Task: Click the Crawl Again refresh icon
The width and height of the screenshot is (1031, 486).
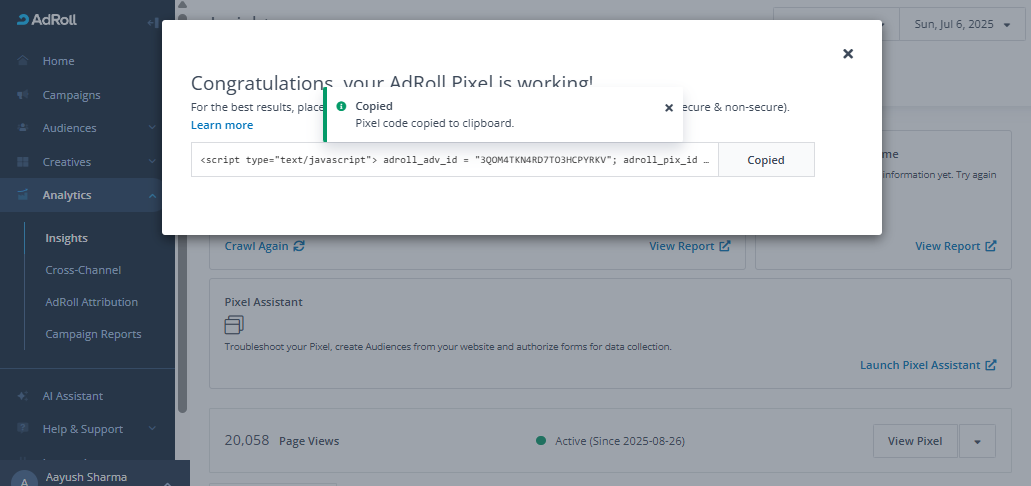Action: point(299,246)
